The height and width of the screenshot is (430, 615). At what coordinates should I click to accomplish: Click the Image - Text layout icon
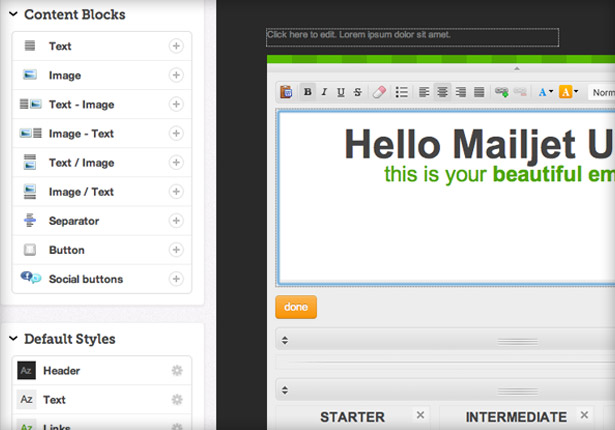[31, 133]
